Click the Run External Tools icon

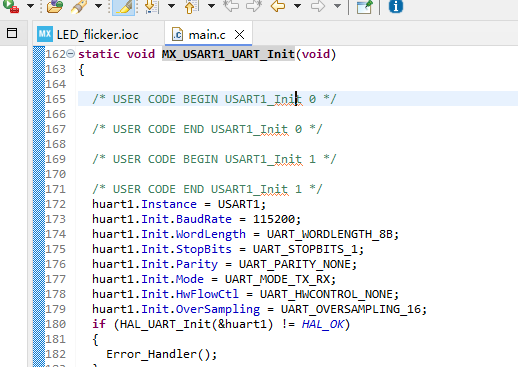[x=11, y=6]
